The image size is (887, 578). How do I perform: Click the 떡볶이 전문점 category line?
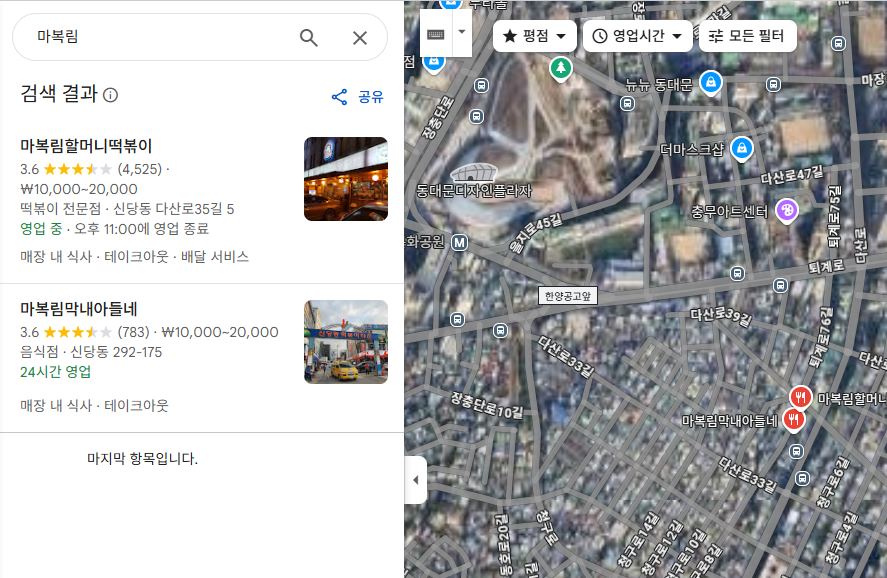click(x=61, y=209)
